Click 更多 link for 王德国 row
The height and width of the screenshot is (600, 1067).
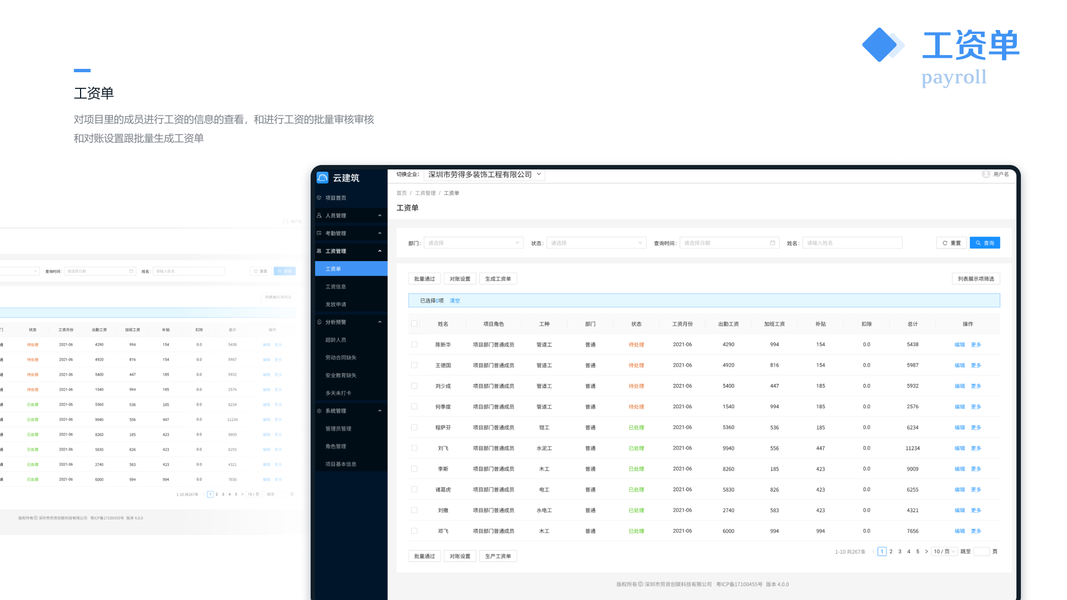point(976,365)
